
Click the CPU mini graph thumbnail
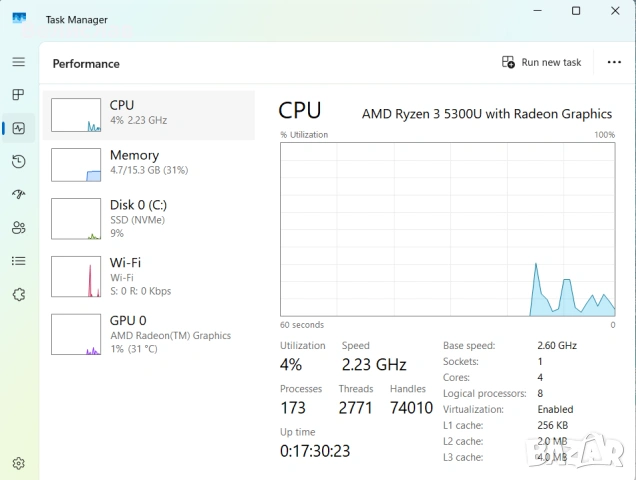76,115
